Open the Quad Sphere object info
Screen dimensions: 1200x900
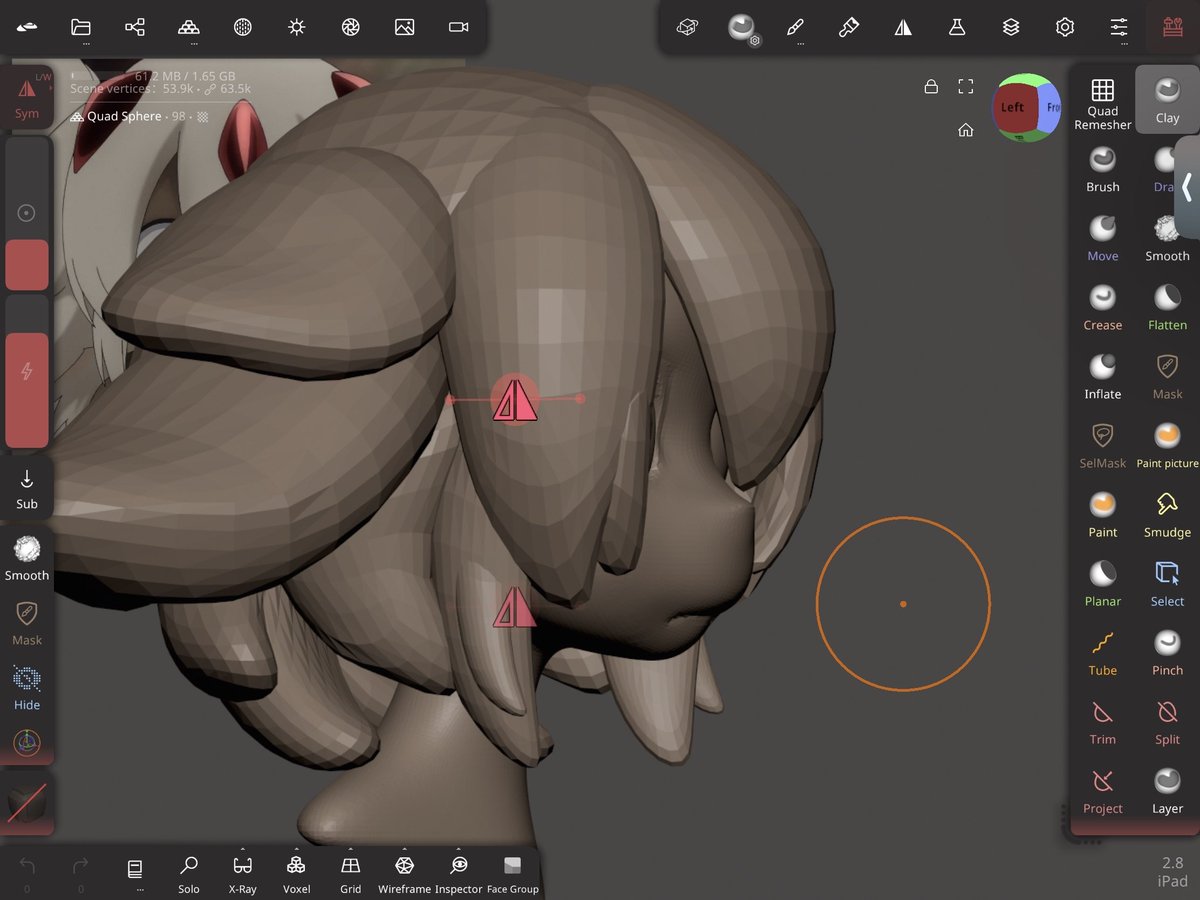coord(140,116)
